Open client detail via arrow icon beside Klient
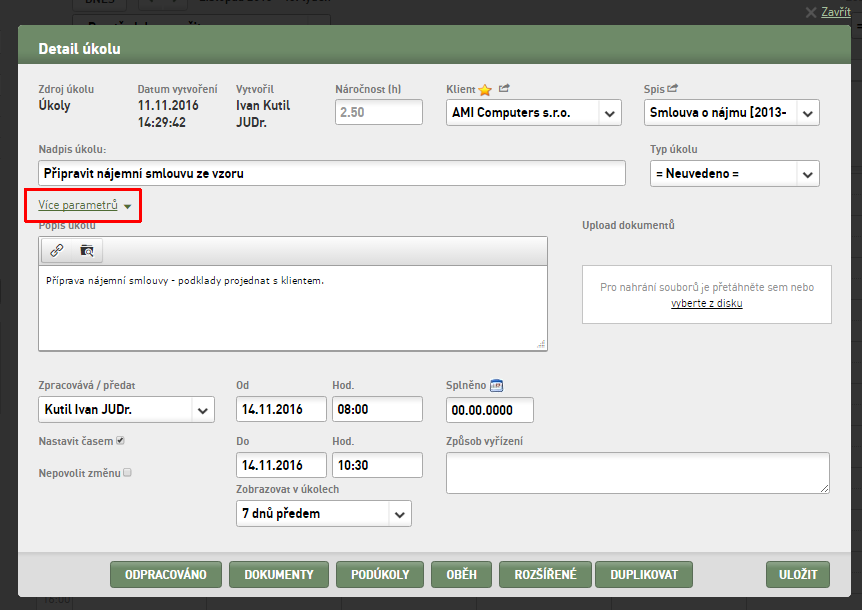 [504, 88]
